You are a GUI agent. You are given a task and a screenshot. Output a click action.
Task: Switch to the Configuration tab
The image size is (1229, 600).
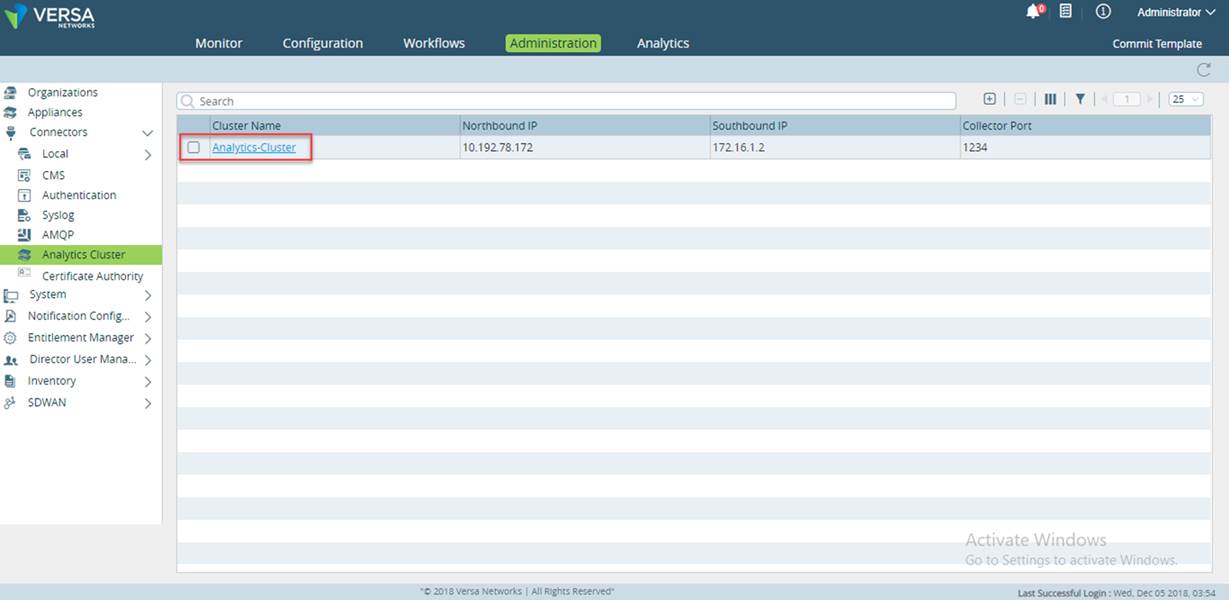(323, 43)
